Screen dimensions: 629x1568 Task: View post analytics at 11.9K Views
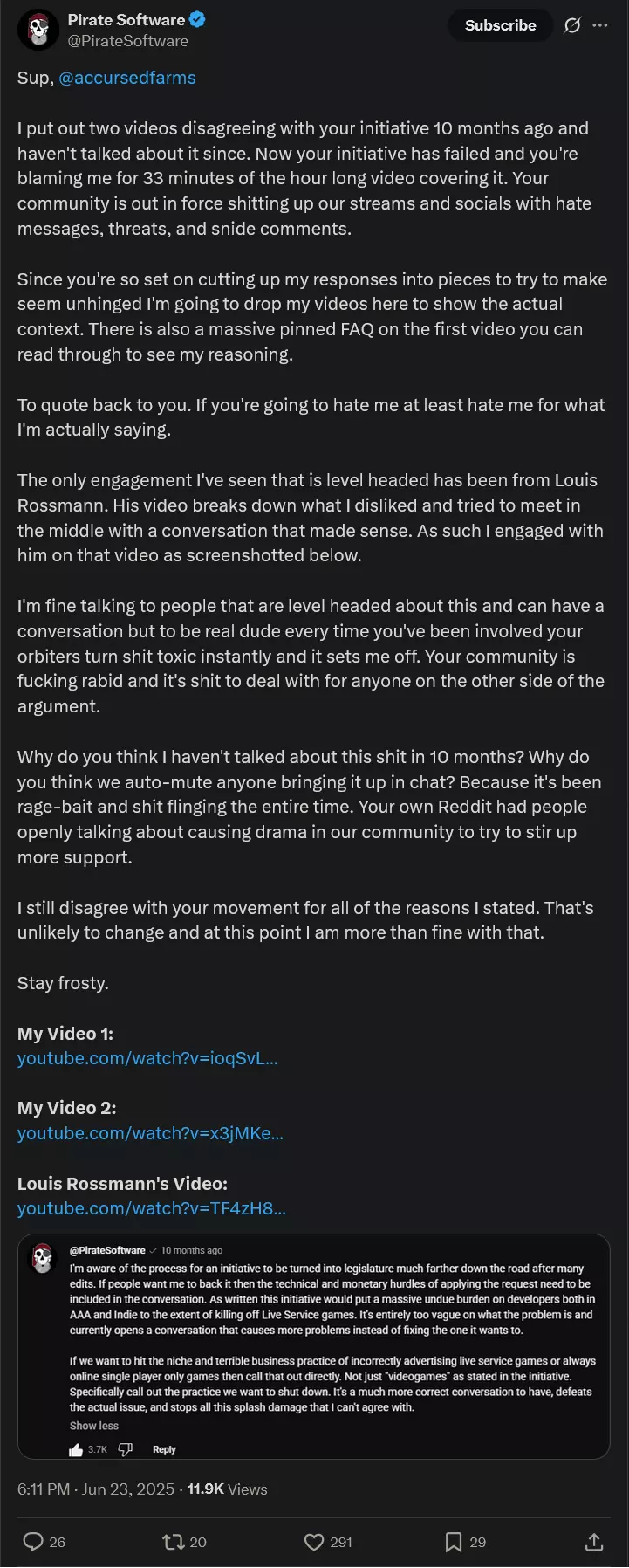(227, 1489)
